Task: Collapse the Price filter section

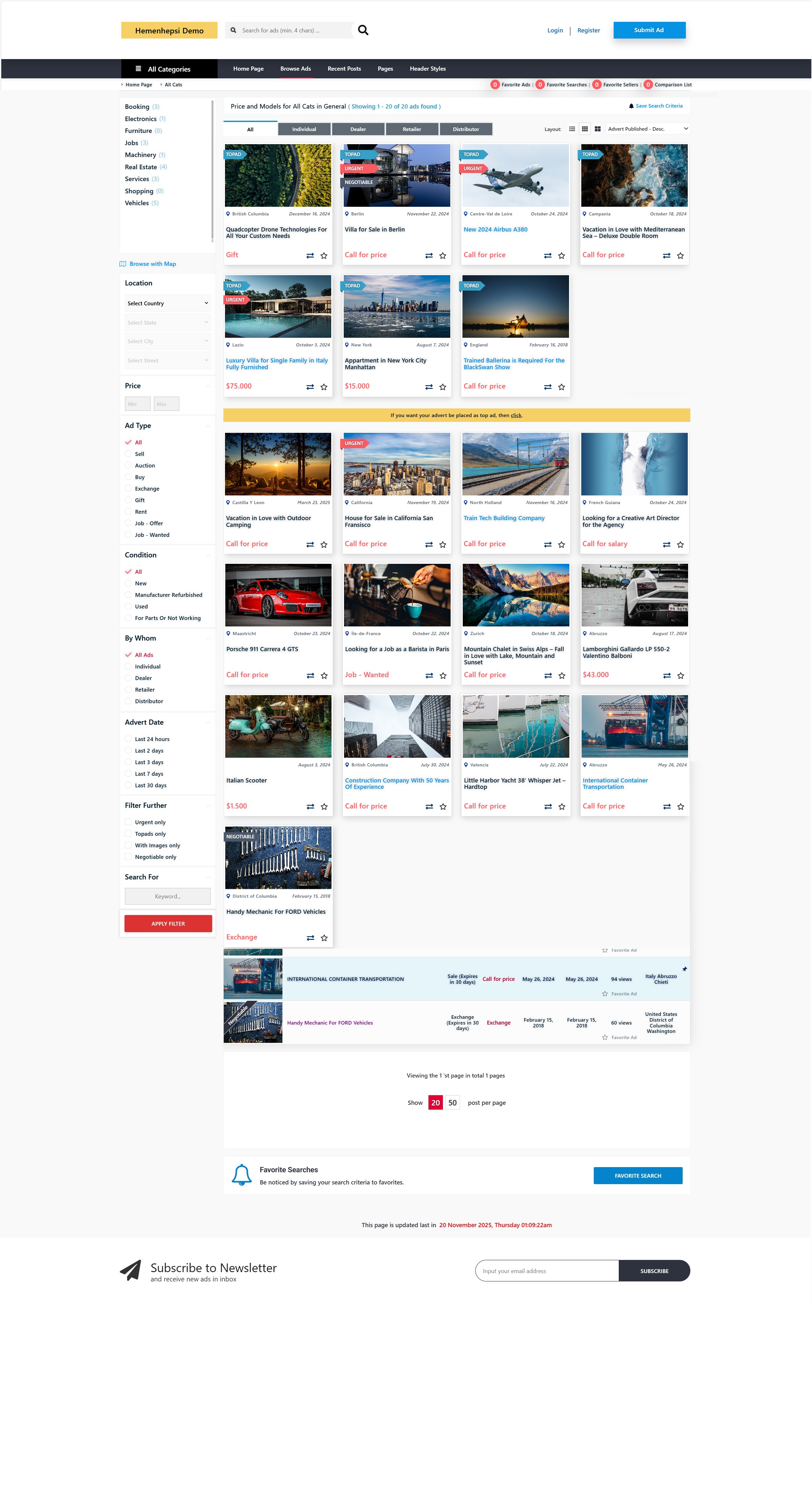Action: (x=208, y=386)
